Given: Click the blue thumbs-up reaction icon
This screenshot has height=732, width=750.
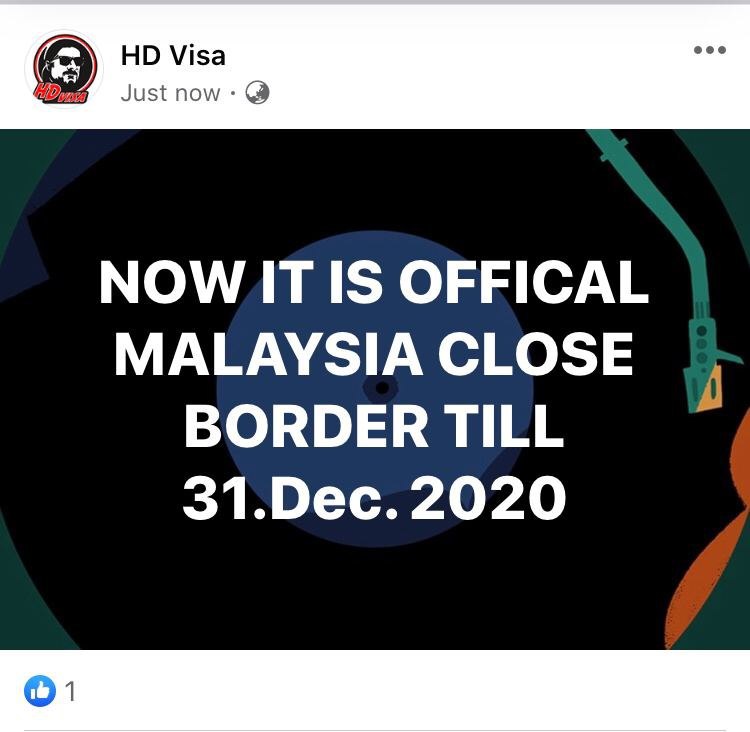Looking at the screenshot, I should pyautogui.click(x=40, y=691).
